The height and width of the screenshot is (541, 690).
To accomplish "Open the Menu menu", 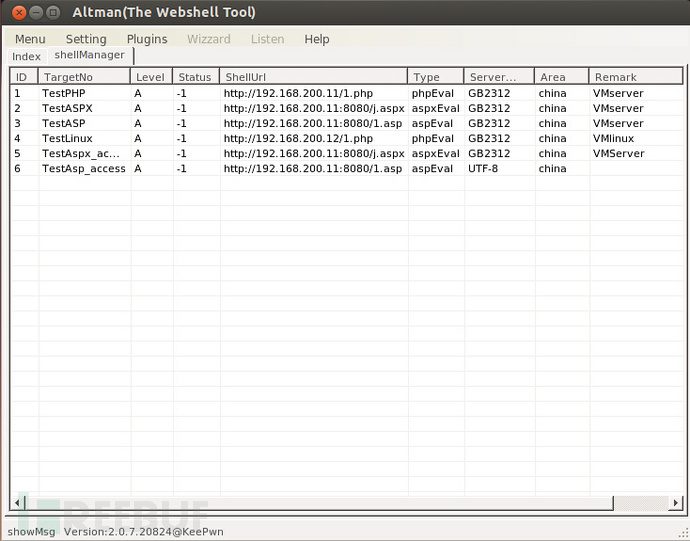I will point(30,39).
